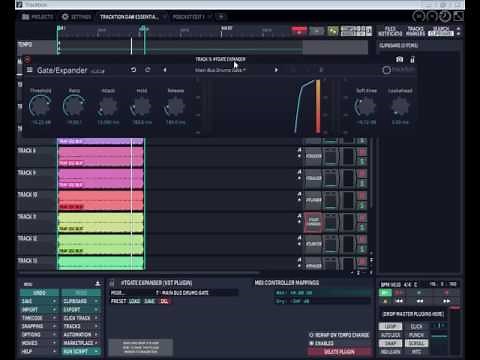Adjust the Hold knob

pyautogui.click(x=142, y=106)
